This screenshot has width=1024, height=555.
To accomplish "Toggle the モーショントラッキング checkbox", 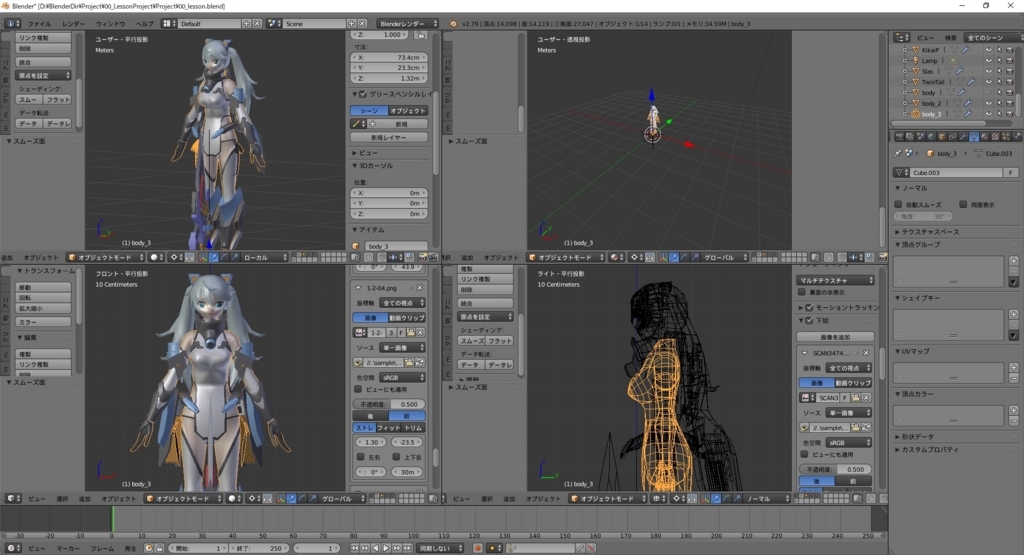I will (809, 307).
